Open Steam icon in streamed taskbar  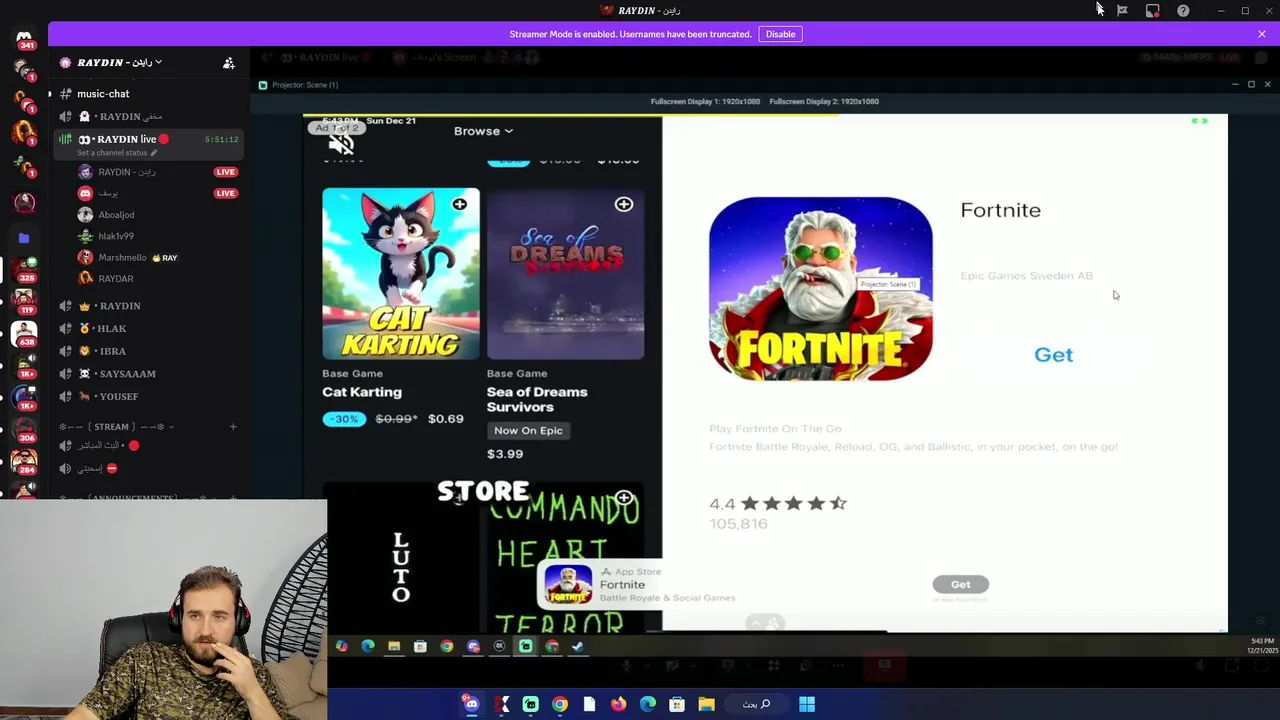click(577, 647)
